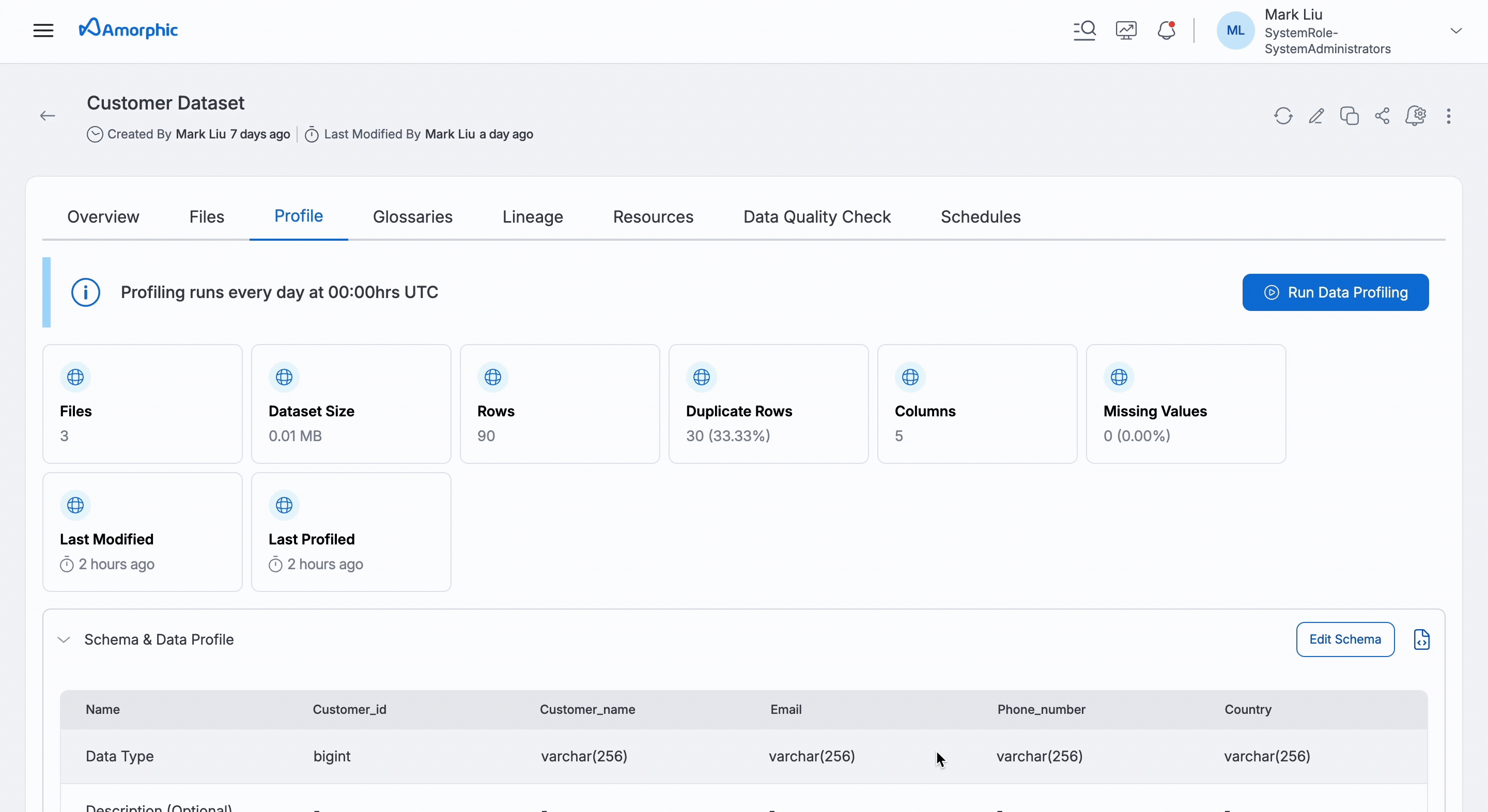The image size is (1488, 812).
Task: Open dataset settings gear-bell icon
Action: point(1415,116)
